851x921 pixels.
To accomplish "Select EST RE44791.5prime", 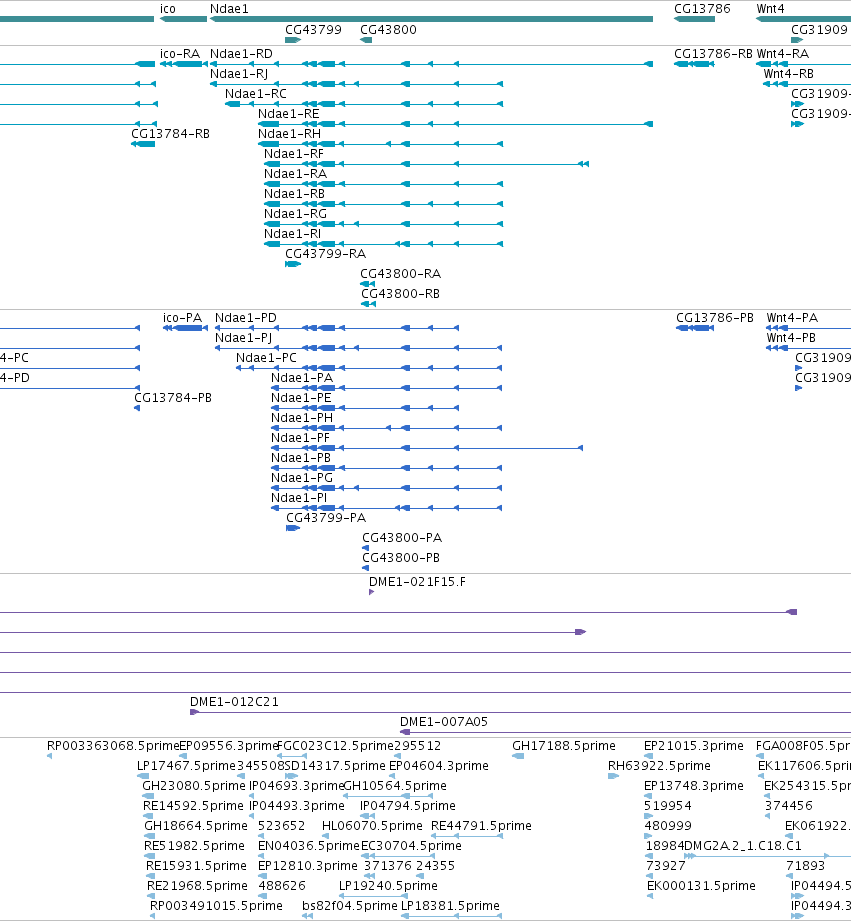I will [481, 825].
